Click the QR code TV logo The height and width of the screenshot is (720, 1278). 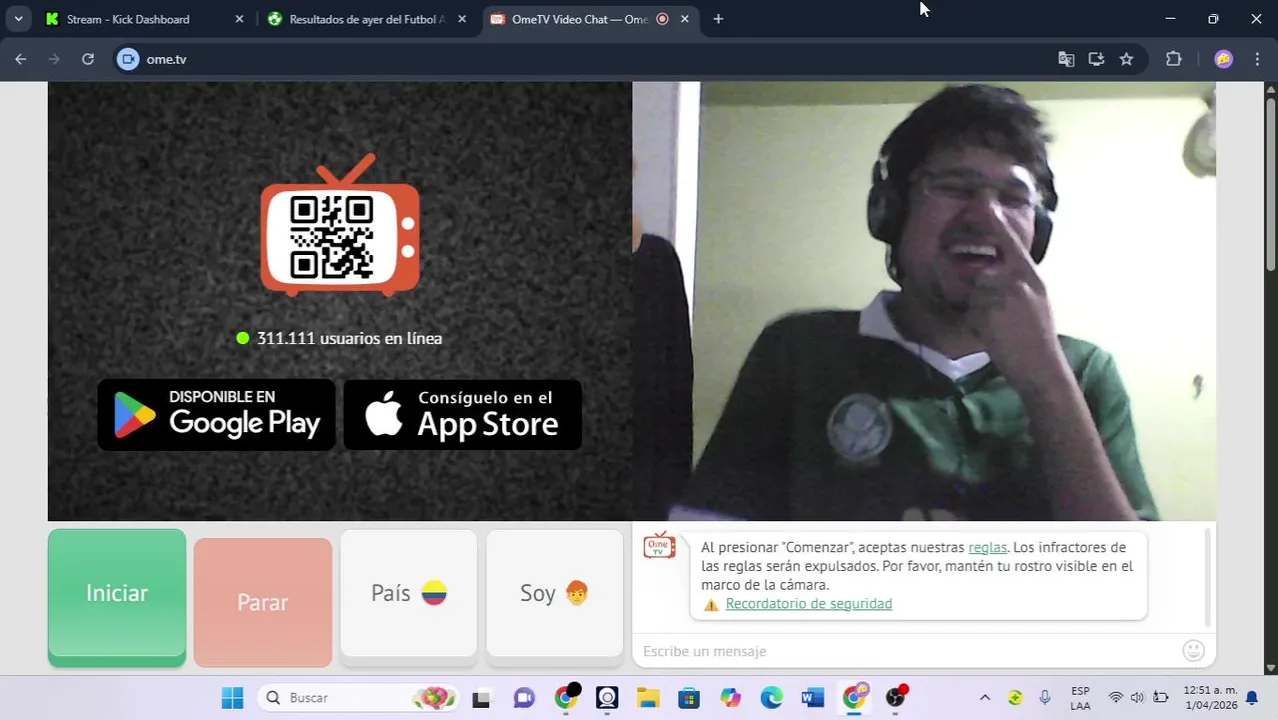(340, 227)
